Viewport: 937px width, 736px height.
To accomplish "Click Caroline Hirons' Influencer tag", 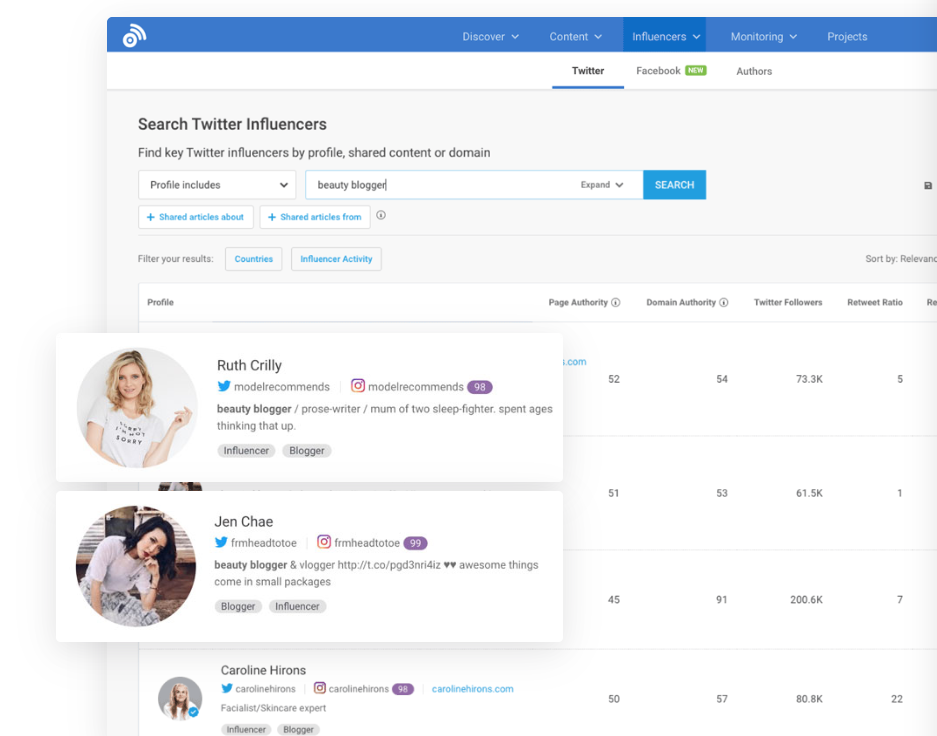I will pos(246,729).
